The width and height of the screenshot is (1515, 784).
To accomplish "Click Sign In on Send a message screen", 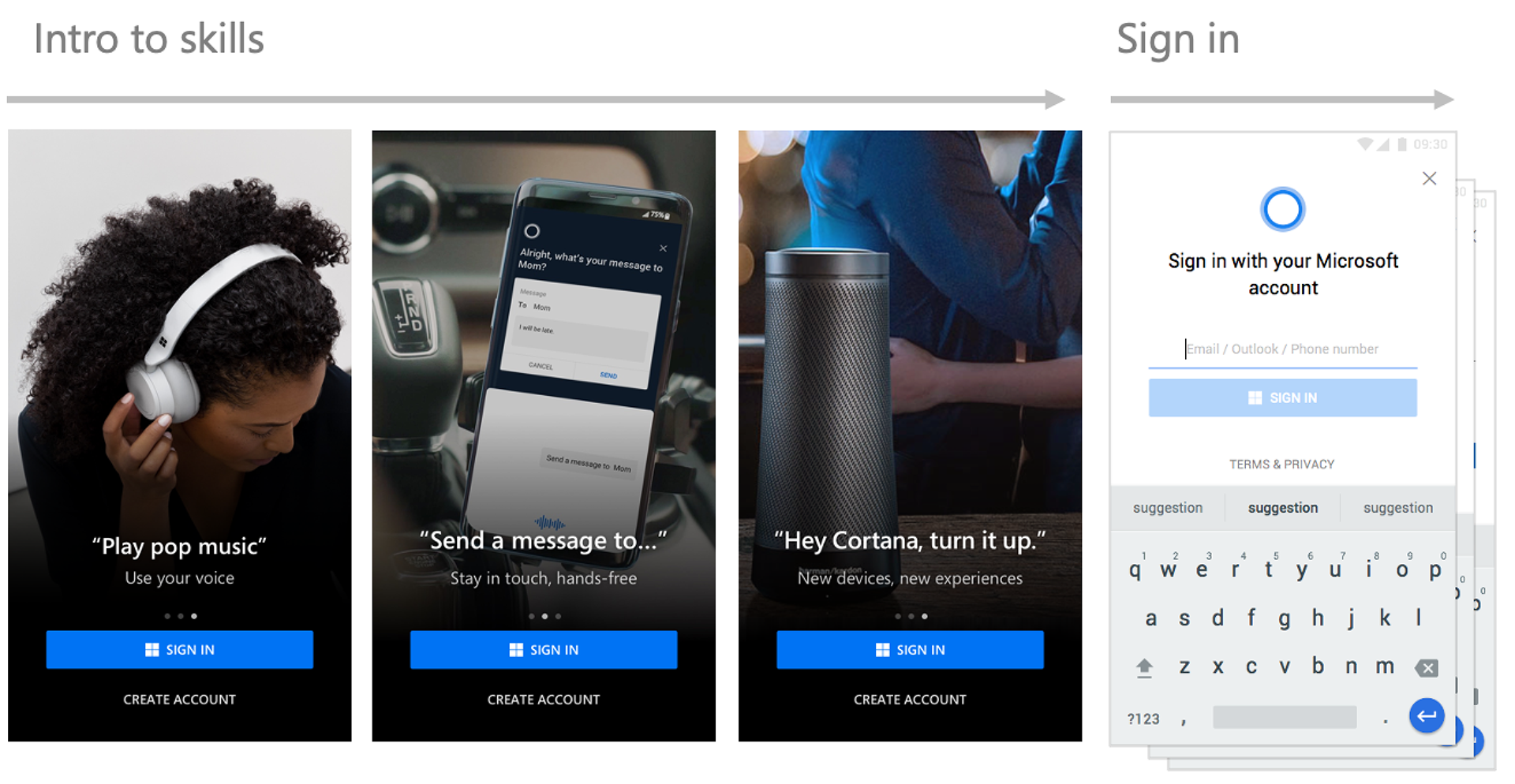I will tap(544, 650).
